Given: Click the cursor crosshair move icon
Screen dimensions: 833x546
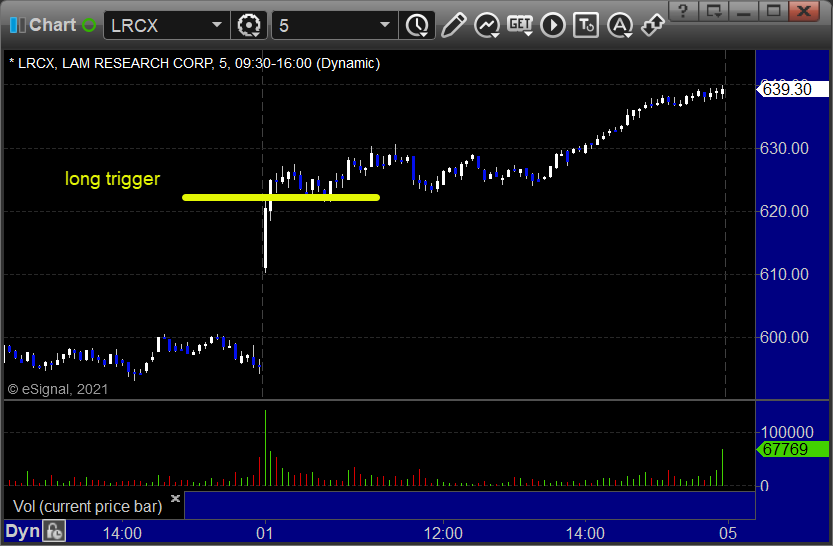Looking at the screenshot, I should 653,25.
